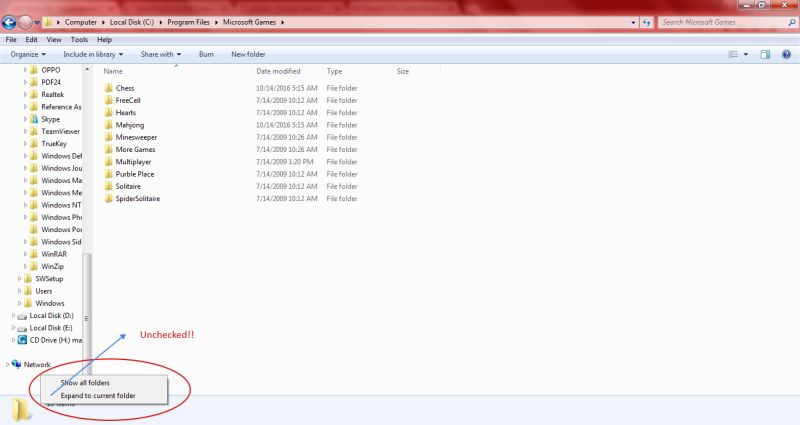Click Local Disk (D:) drive icon
The height and width of the screenshot is (425, 800).
(x=22, y=316)
